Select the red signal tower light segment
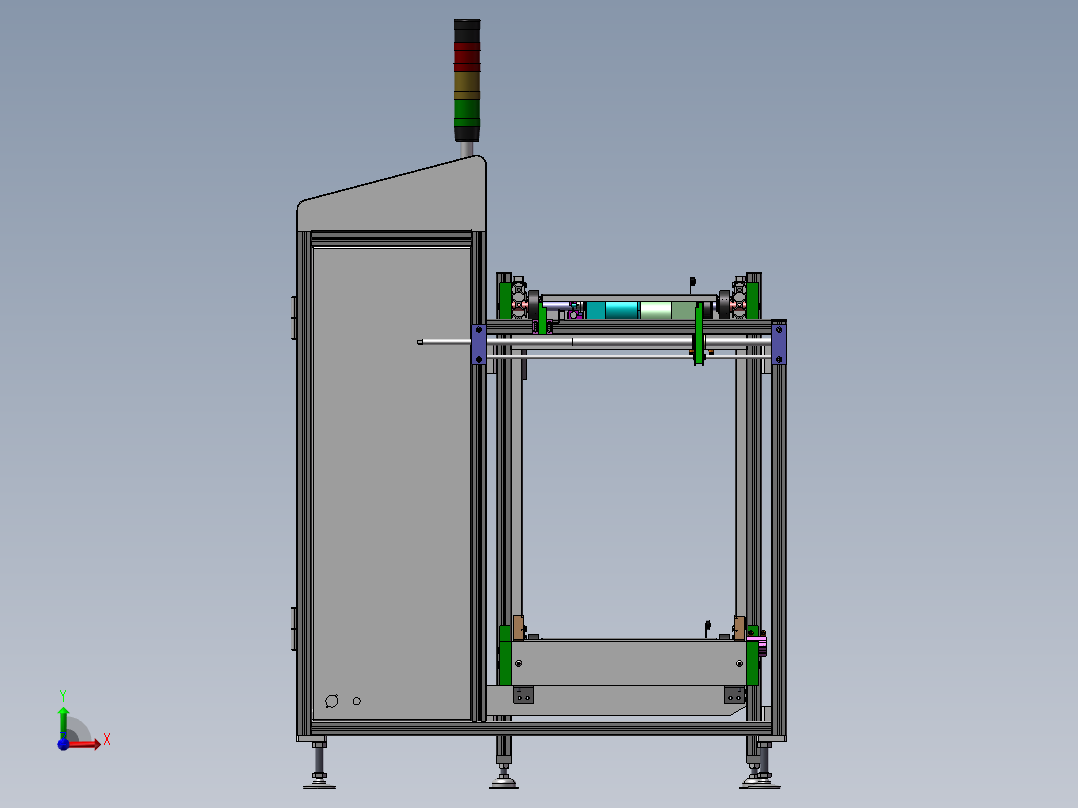 (x=466, y=55)
